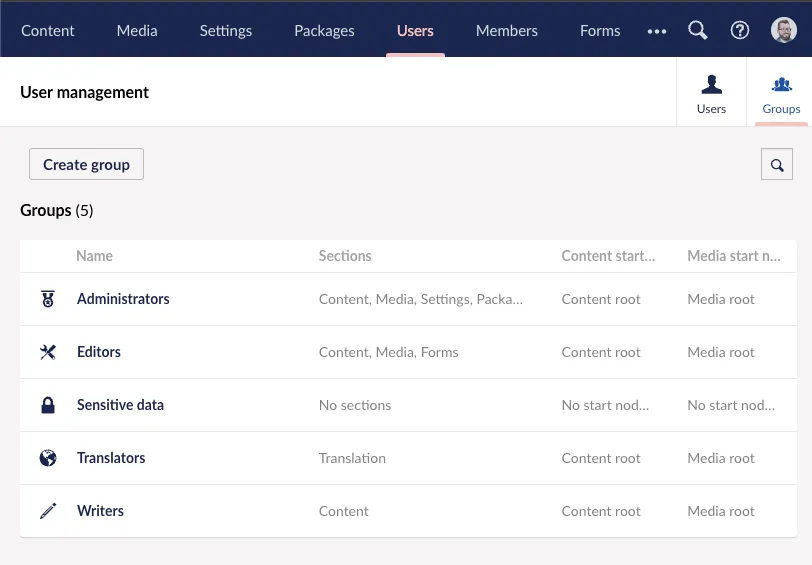Click 'No sections' in Sensitive data row
Screen dimensions: 812x565
[355, 405]
